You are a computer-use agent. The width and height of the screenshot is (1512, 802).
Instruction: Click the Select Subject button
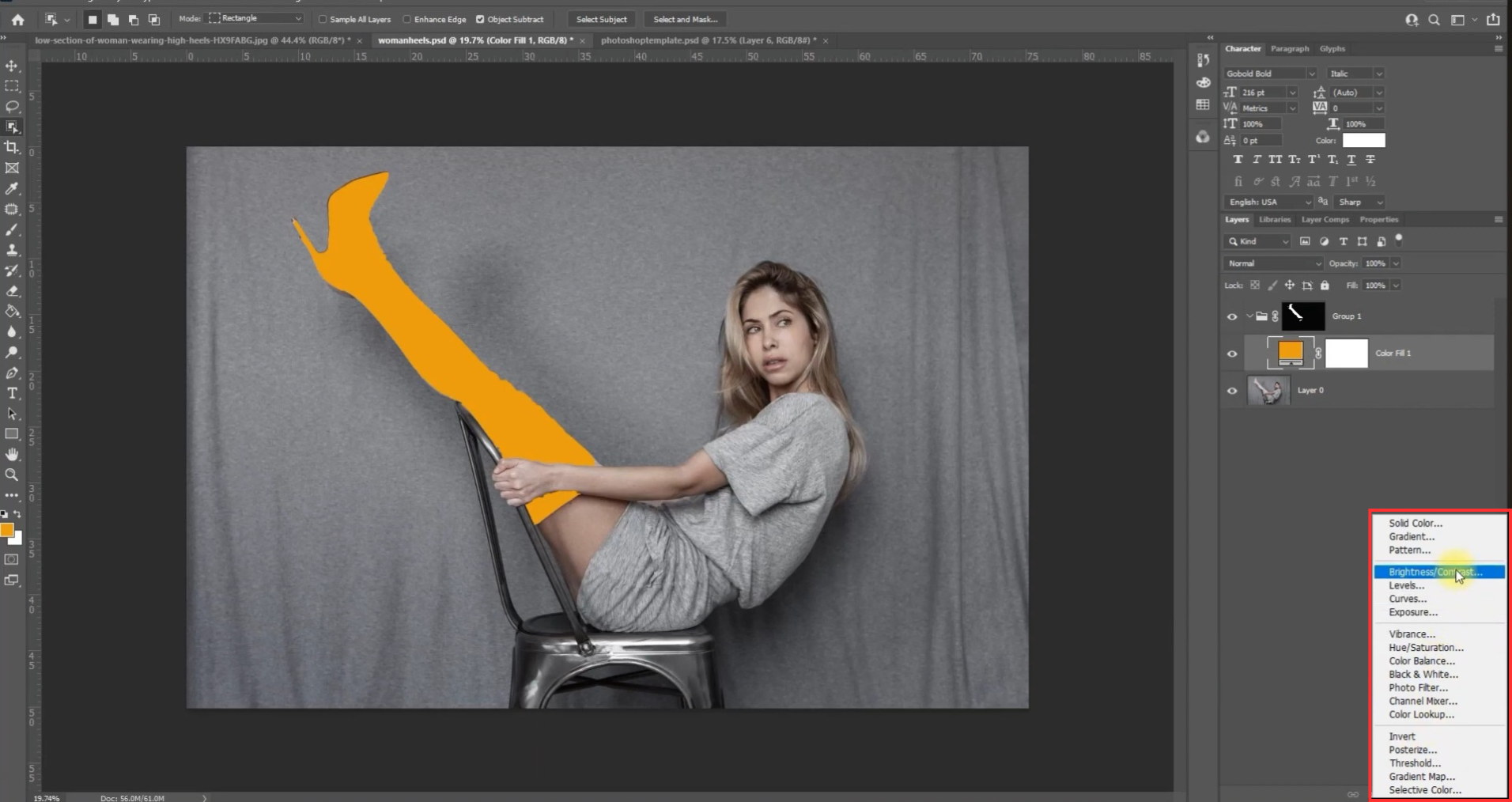(601, 19)
